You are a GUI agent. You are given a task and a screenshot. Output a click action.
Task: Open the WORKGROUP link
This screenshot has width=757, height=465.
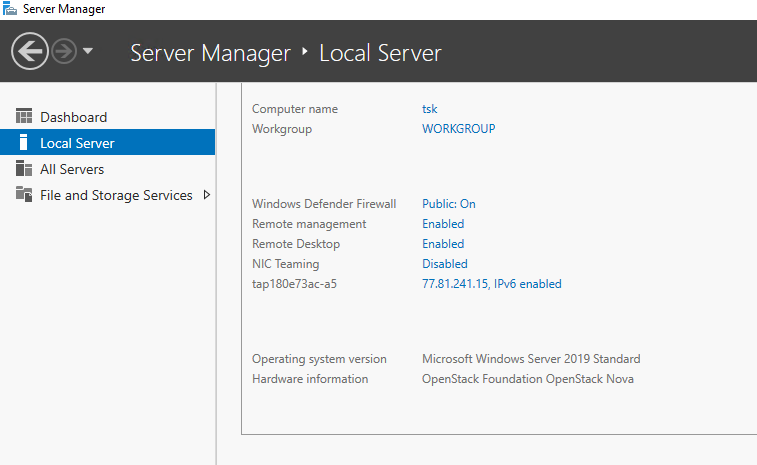coord(459,129)
